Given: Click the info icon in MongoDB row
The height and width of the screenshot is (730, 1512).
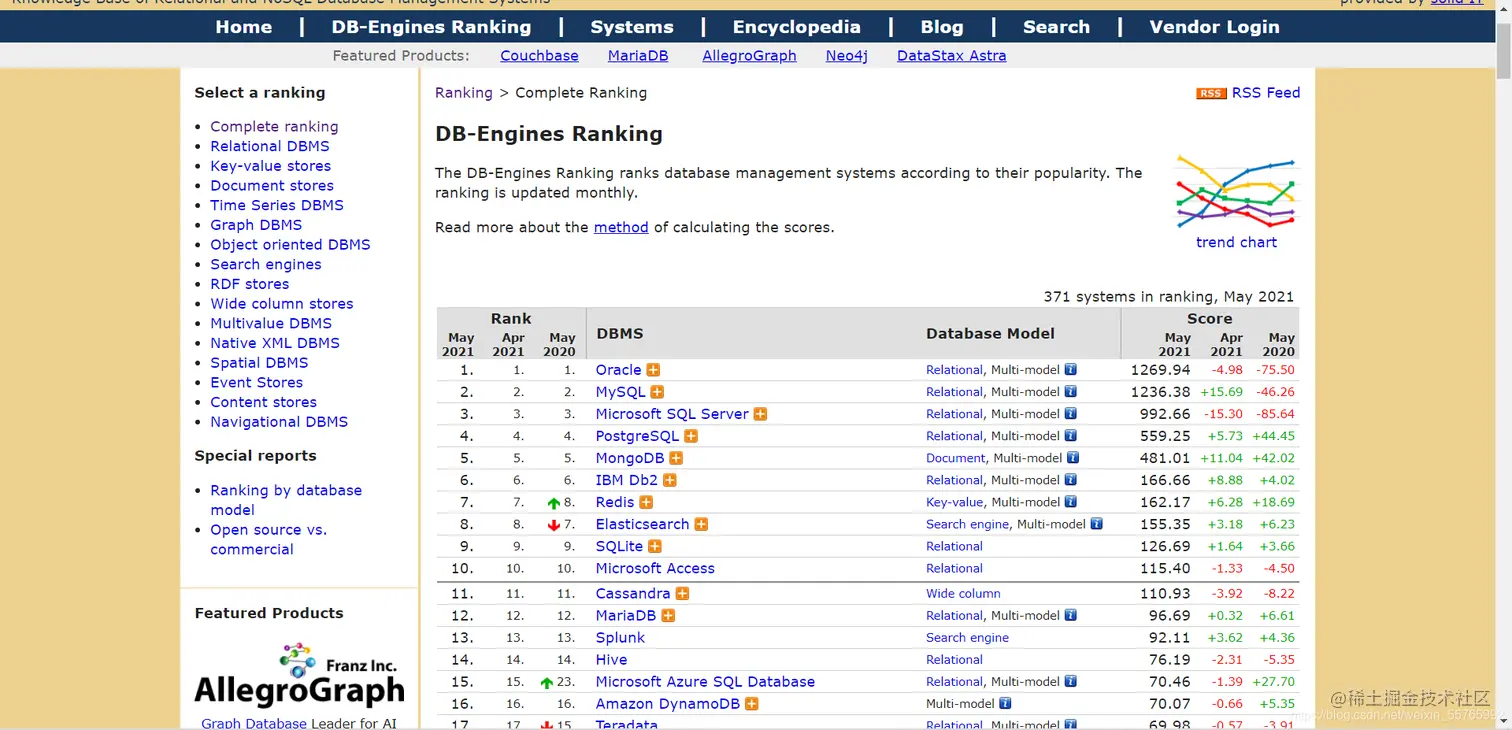Looking at the screenshot, I should pyautogui.click(x=1073, y=458).
